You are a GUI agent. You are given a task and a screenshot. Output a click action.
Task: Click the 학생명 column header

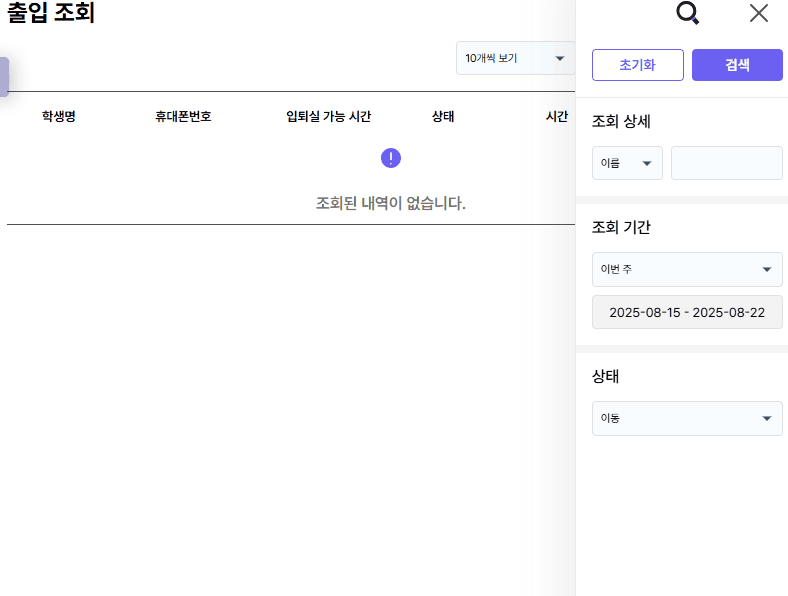click(59, 117)
